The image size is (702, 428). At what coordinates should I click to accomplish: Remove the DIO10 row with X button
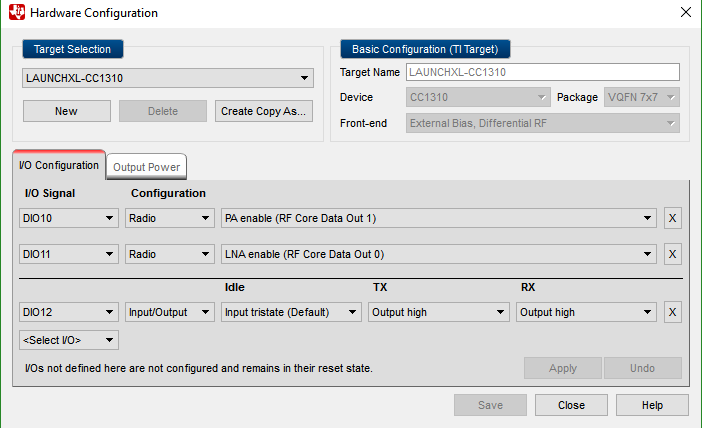click(673, 218)
